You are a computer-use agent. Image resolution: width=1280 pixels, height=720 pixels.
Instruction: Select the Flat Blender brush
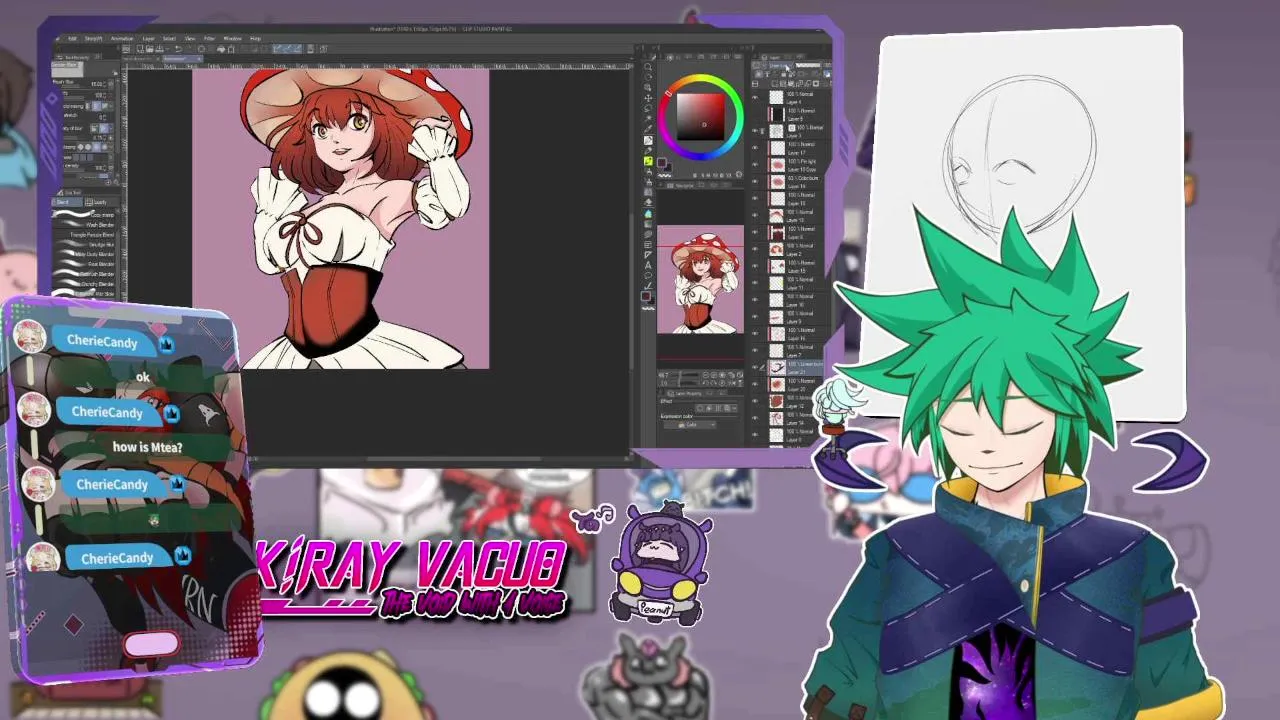coord(83,264)
